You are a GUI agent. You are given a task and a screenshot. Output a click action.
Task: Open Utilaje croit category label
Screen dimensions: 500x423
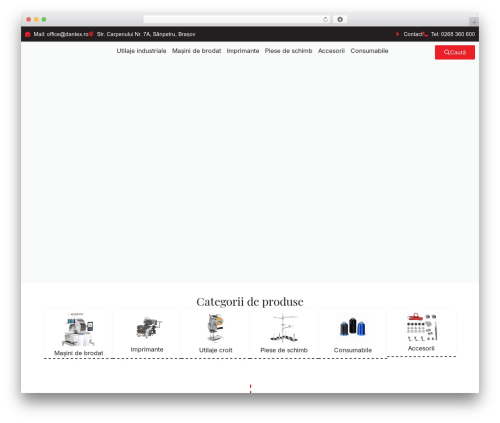[x=216, y=350]
